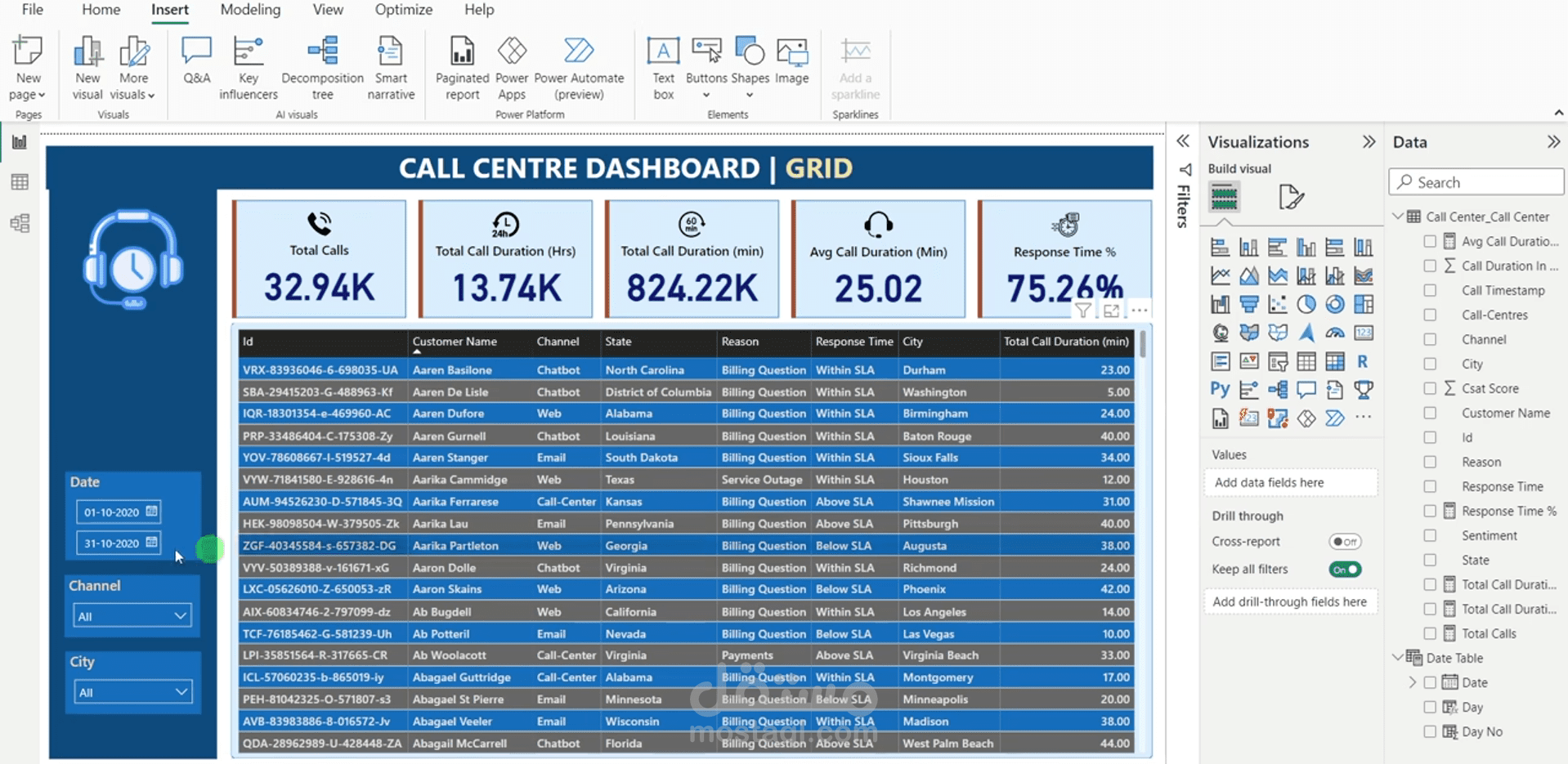Select the Python visual icon
The image size is (1568, 764).
coord(1220,390)
